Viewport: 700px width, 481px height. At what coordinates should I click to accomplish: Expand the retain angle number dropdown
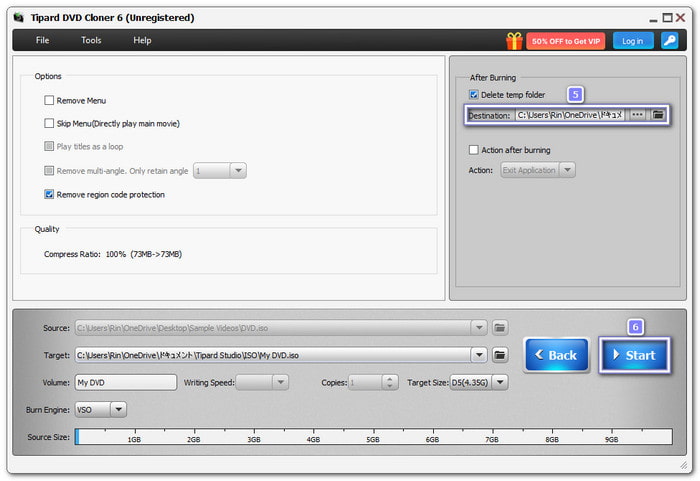(238, 171)
